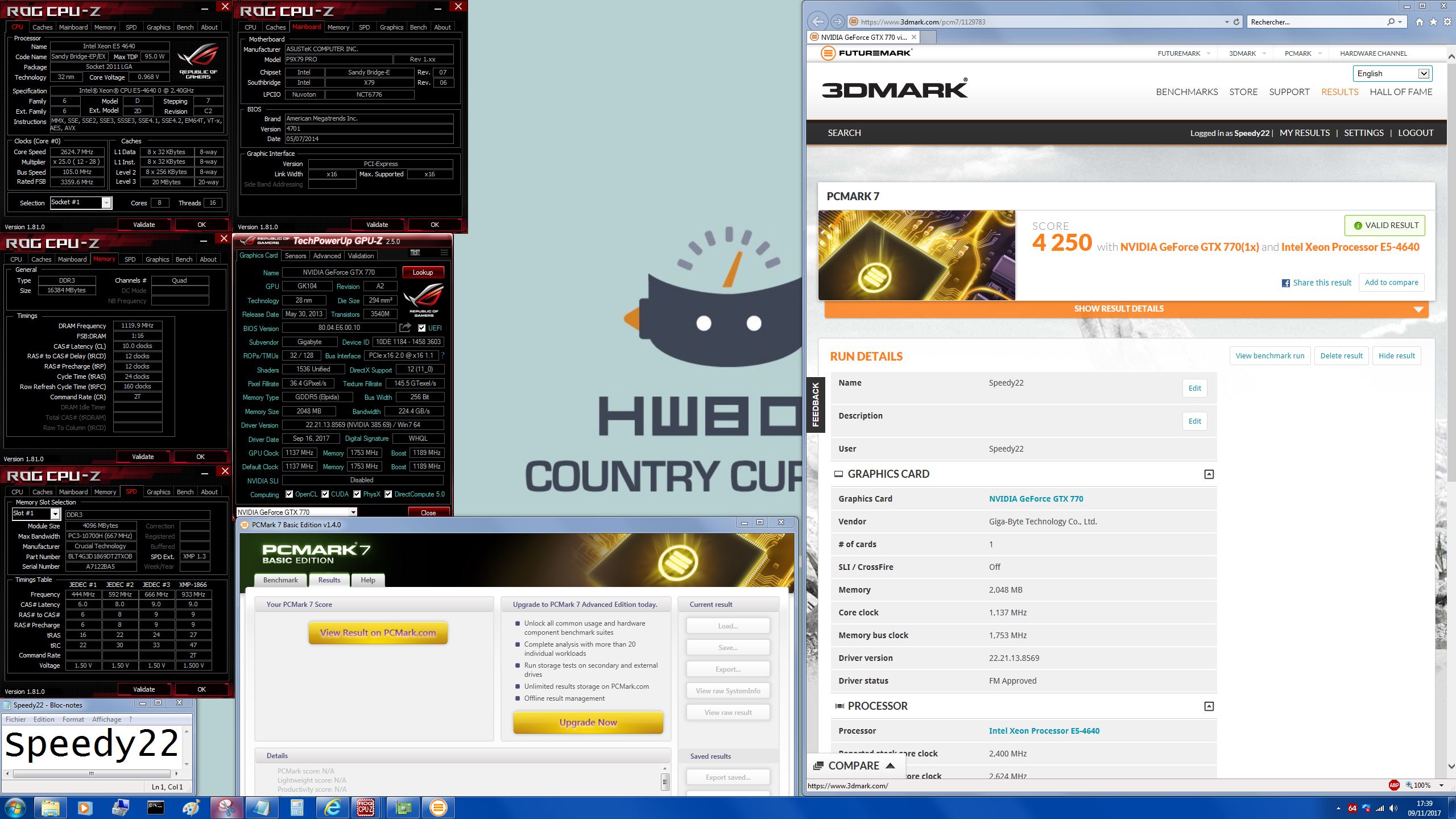Click the Lookup button in GPU-Z
Viewport: 1456px width, 819px height.
click(423, 272)
